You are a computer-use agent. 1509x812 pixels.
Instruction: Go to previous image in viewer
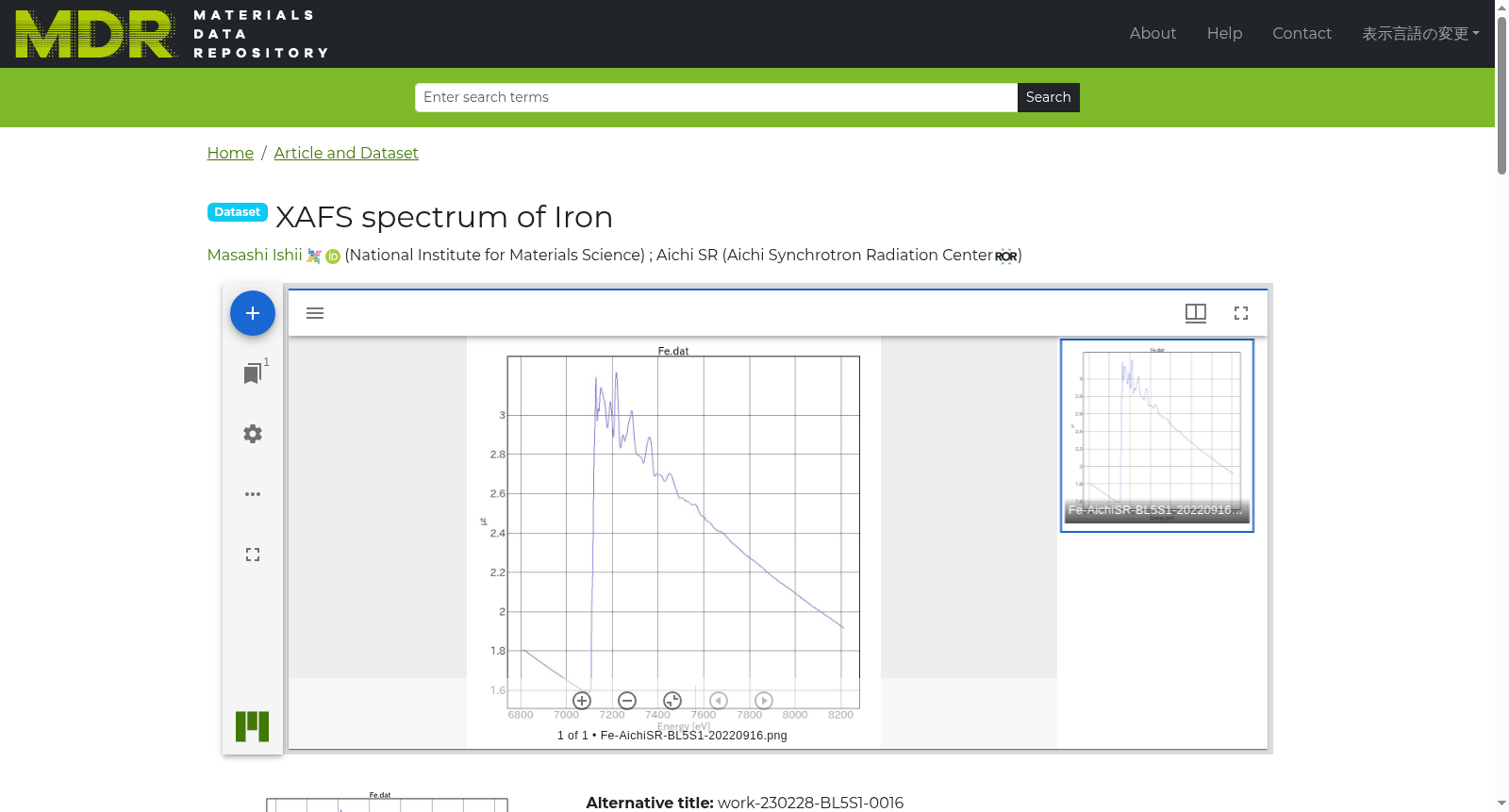point(719,701)
